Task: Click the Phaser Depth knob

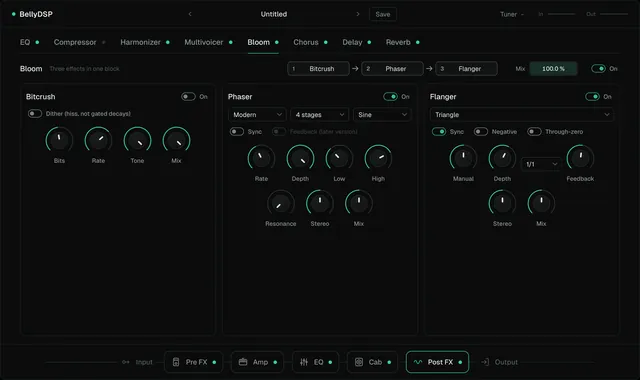Action: coord(300,158)
